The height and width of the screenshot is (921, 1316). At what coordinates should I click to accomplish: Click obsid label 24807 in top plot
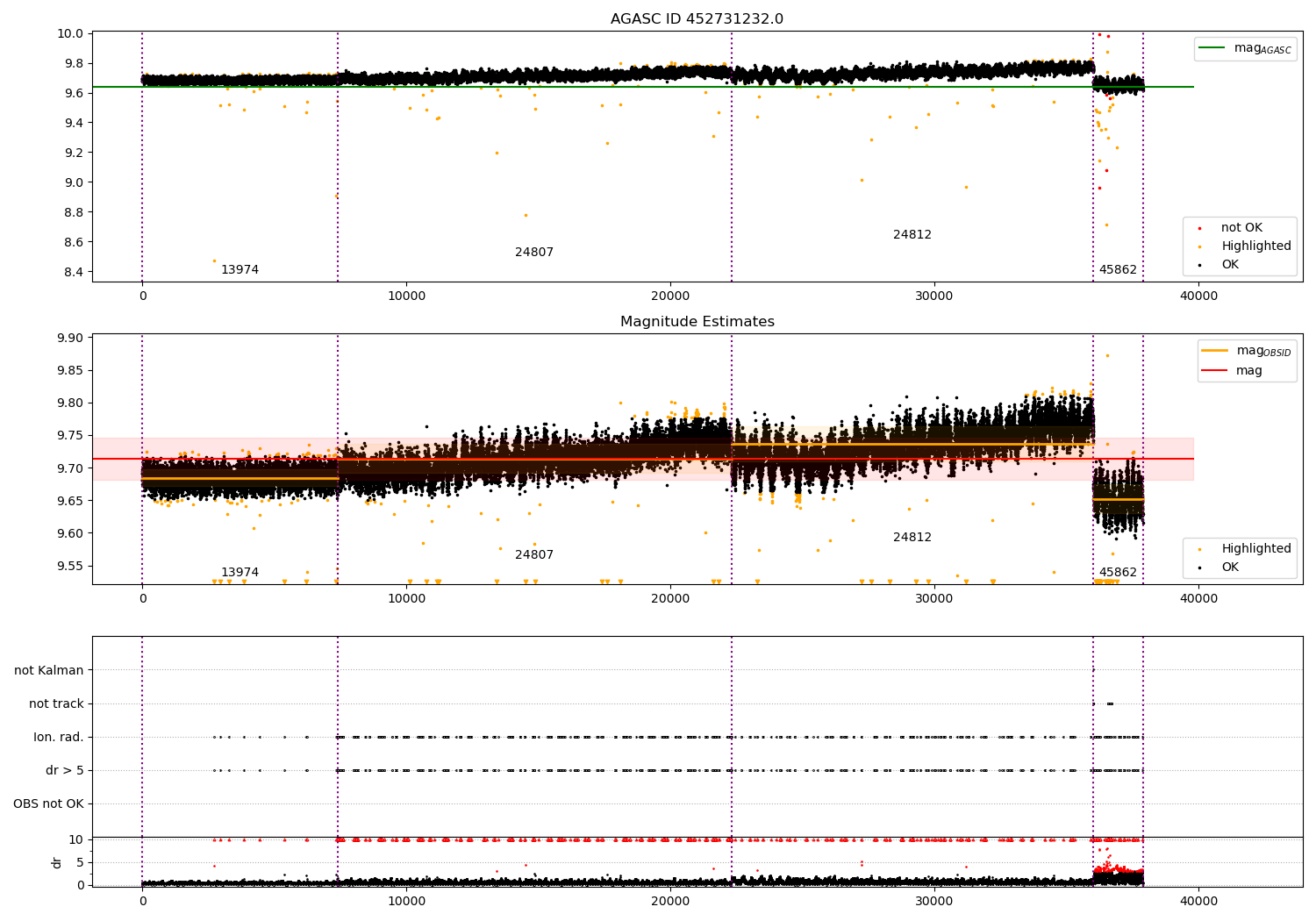click(x=534, y=252)
